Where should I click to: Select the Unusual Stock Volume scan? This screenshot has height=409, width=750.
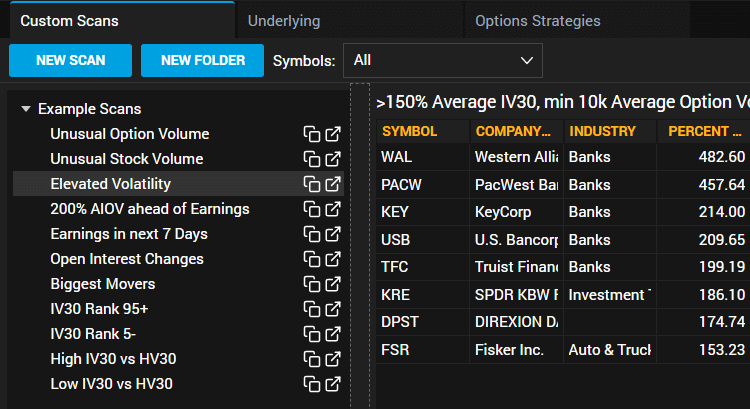tap(127, 159)
